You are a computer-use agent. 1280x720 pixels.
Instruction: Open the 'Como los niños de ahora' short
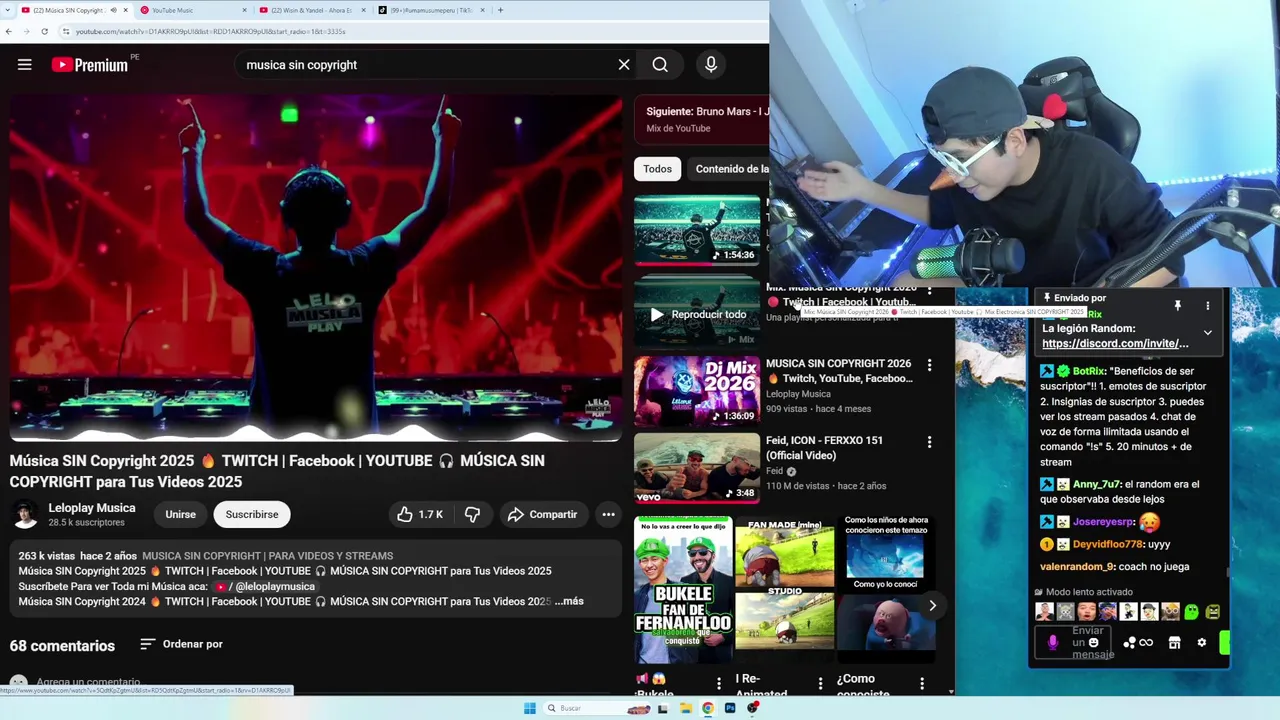pyautogui.click(x=886, y=590)
